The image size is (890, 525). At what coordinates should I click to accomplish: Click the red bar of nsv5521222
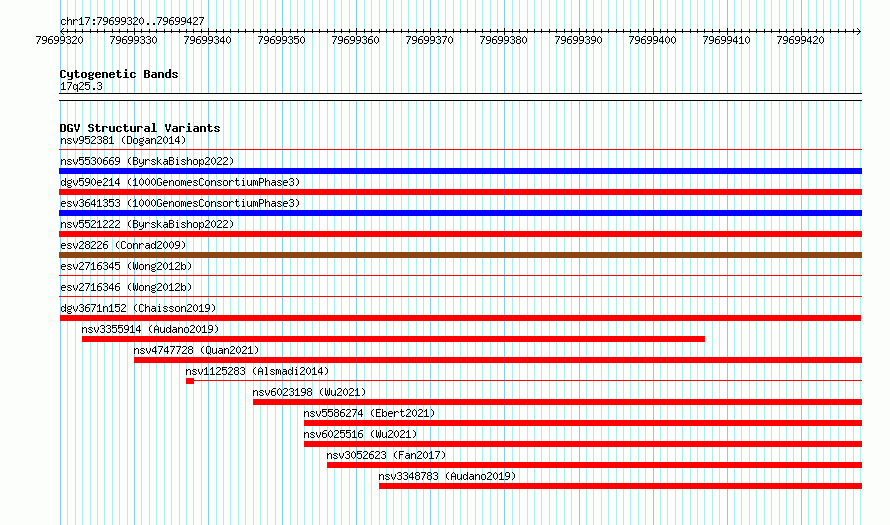coord(460,234)
